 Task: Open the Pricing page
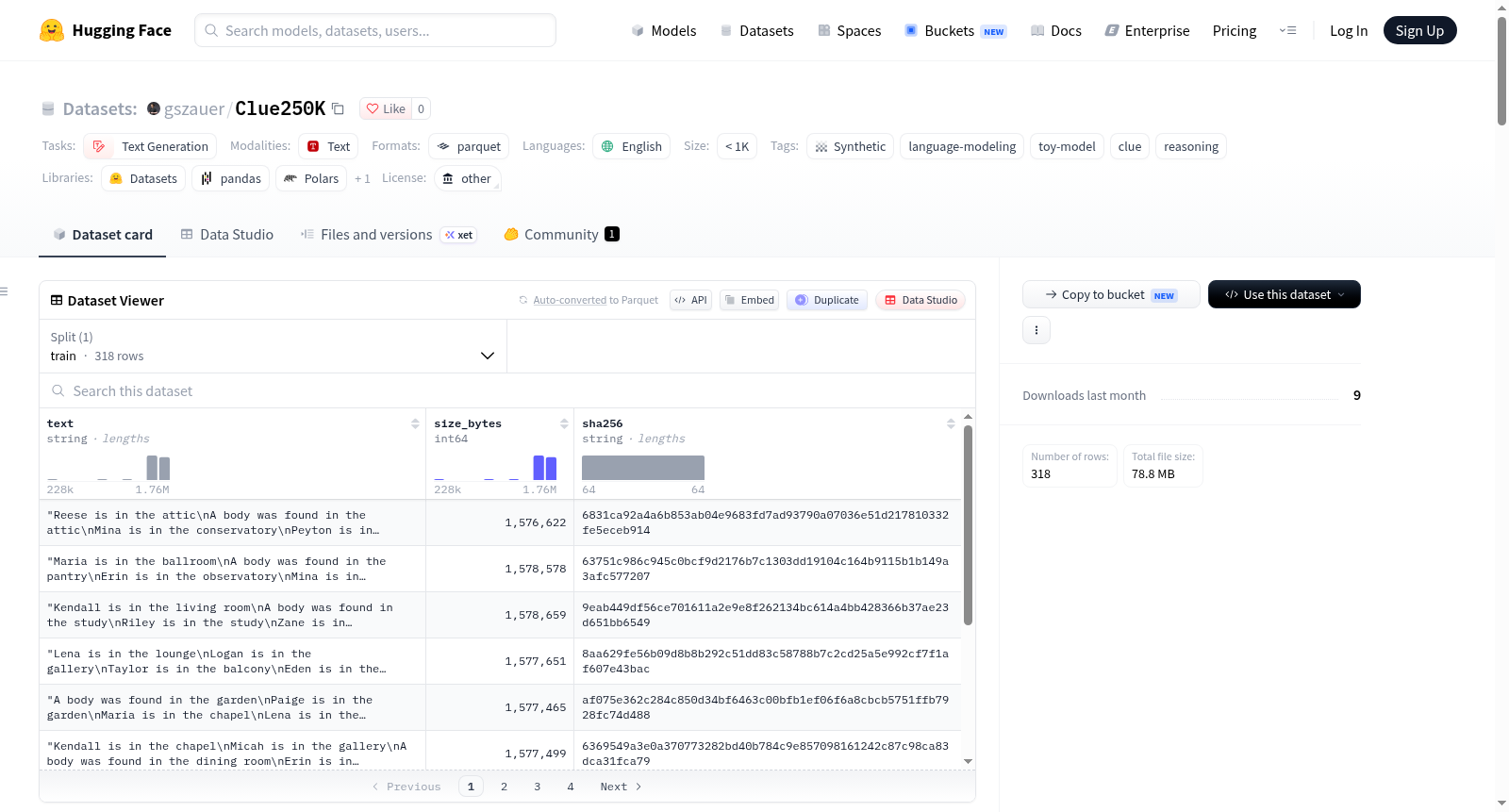coord(1235,30)
